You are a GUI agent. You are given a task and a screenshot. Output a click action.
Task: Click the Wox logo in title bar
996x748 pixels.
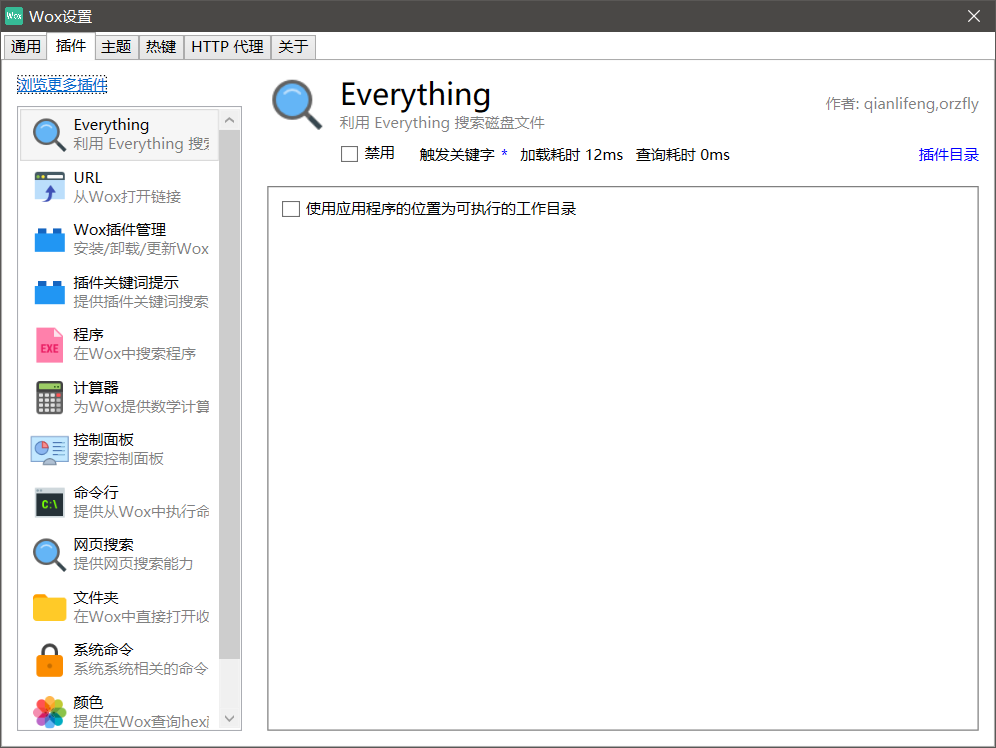[x=14, y=16]
